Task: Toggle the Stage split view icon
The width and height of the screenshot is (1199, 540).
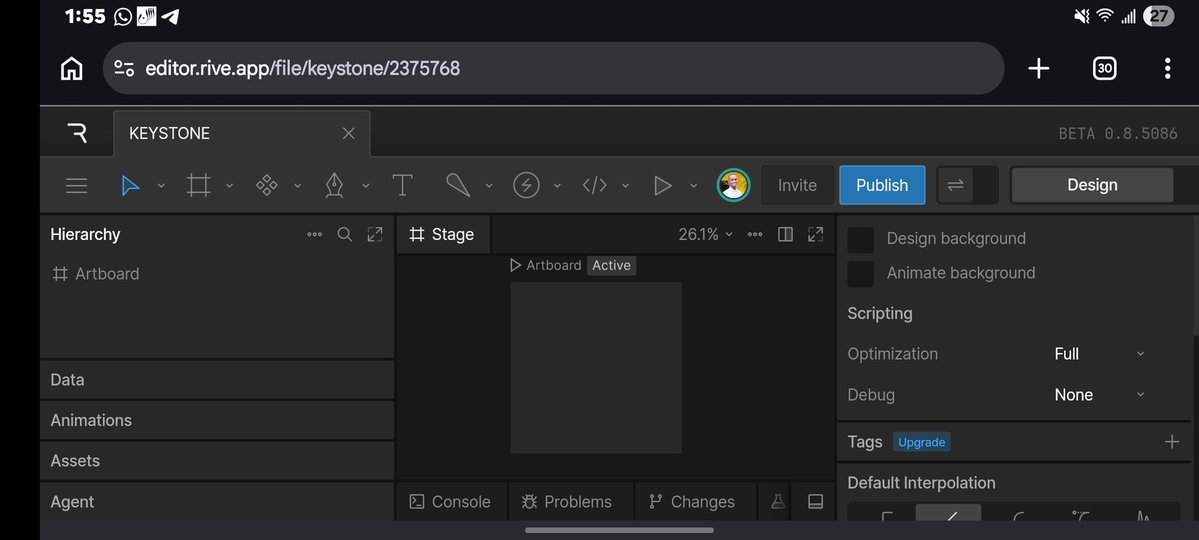Action: [785, 235]
